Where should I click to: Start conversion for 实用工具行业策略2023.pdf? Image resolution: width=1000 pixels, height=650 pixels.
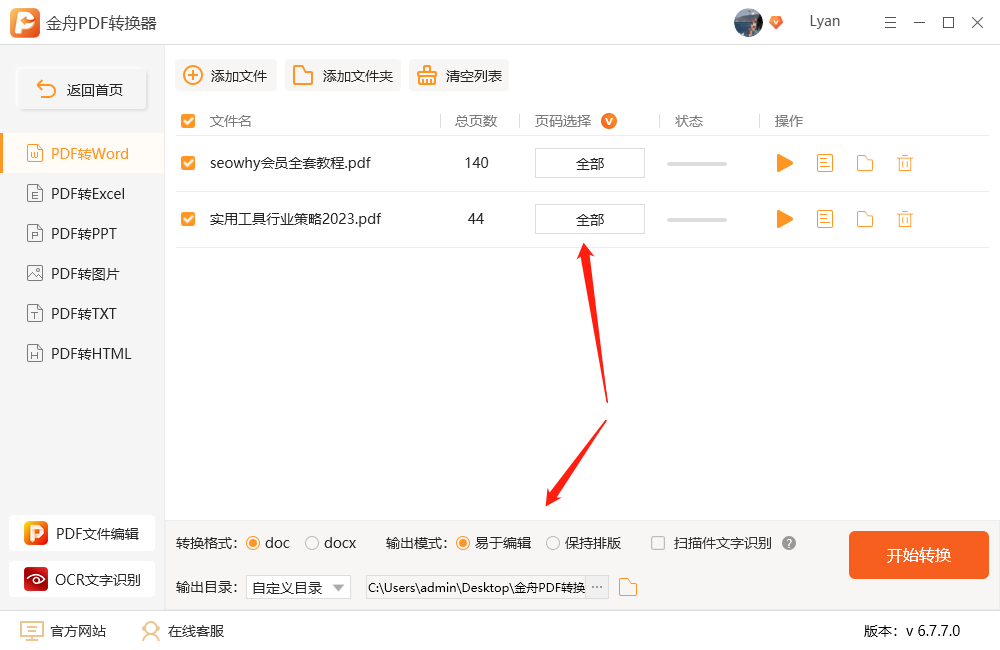click(x=784, y=219)
